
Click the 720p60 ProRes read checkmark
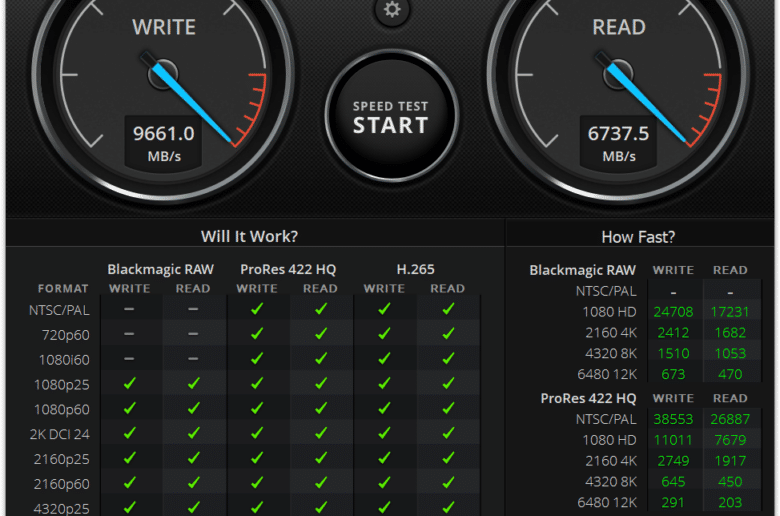[321, 333]
